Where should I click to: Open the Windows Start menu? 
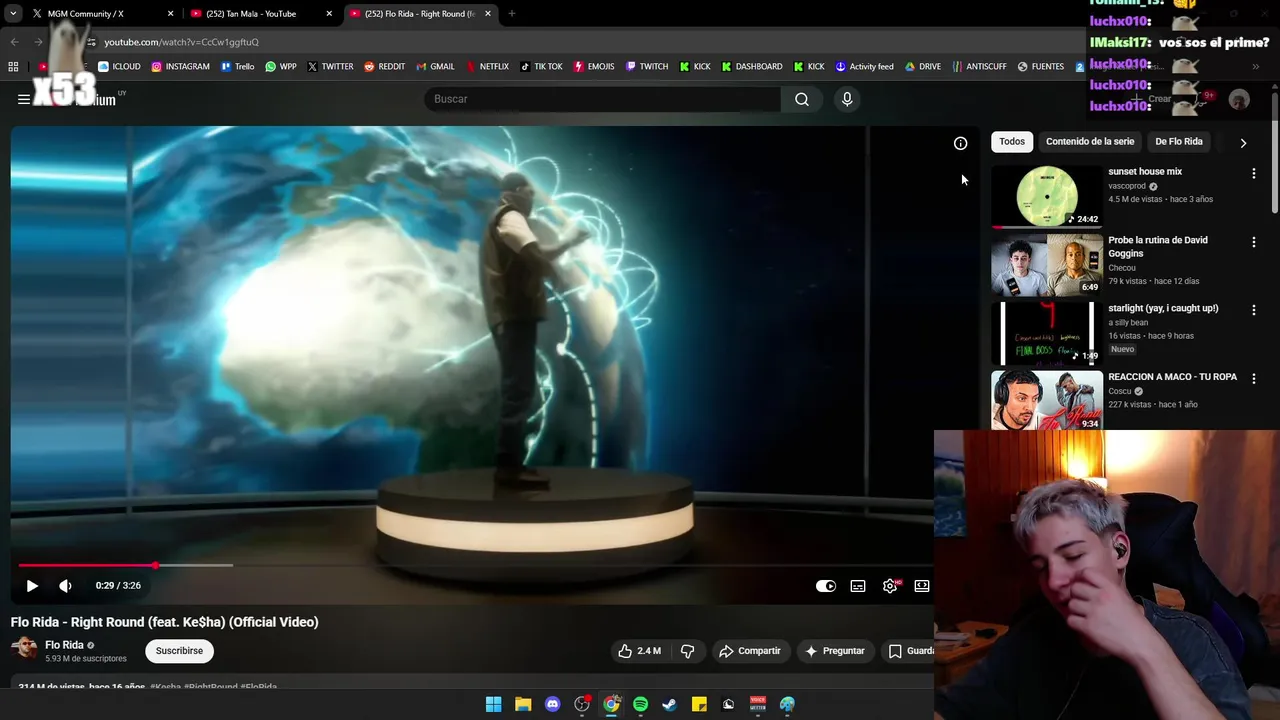coord(493,704)
